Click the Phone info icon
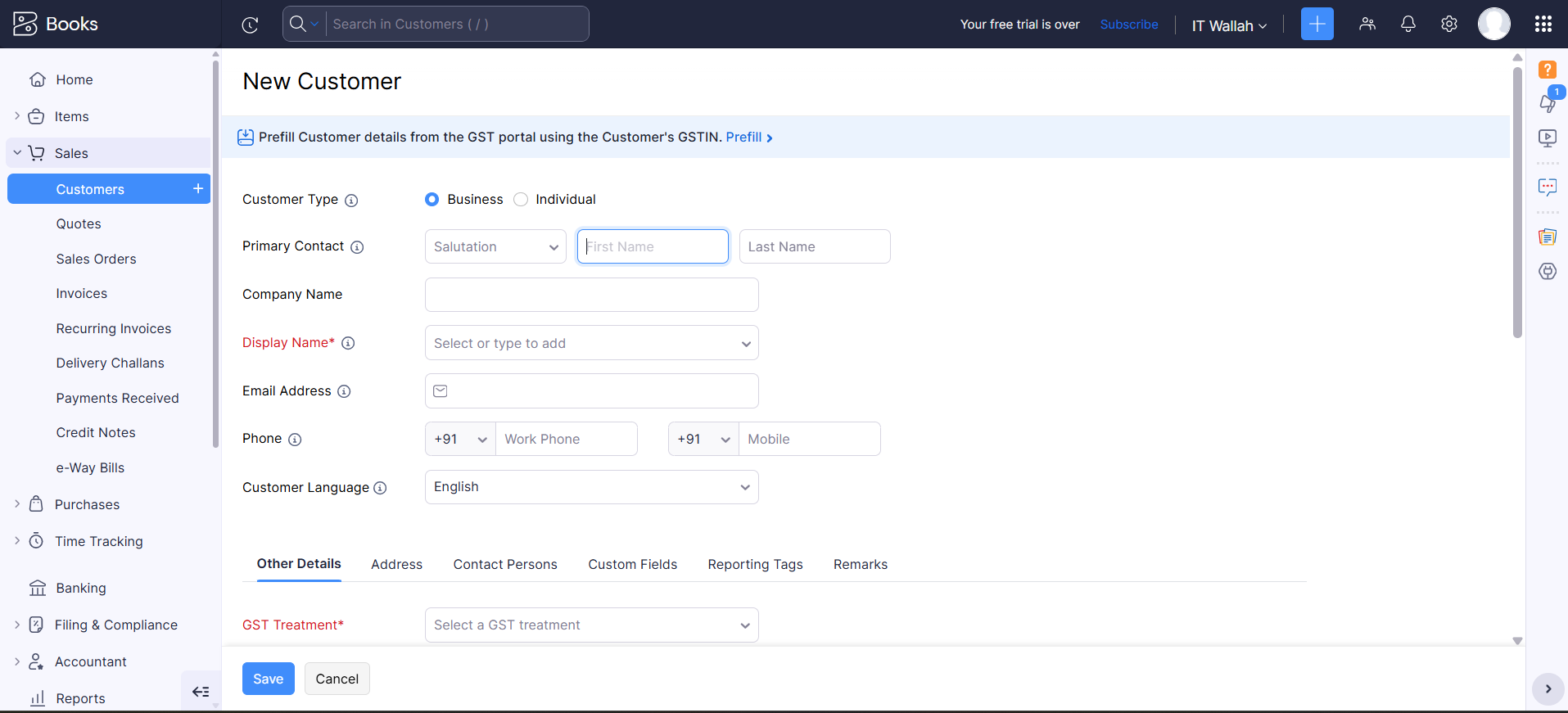The image size is (1568, 713). coord(295,440)
